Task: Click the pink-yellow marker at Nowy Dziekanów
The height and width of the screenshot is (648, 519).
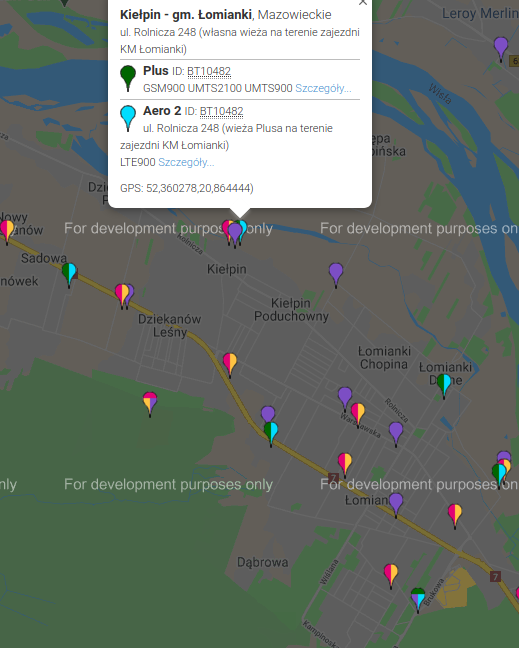Action: click(7, 232)
